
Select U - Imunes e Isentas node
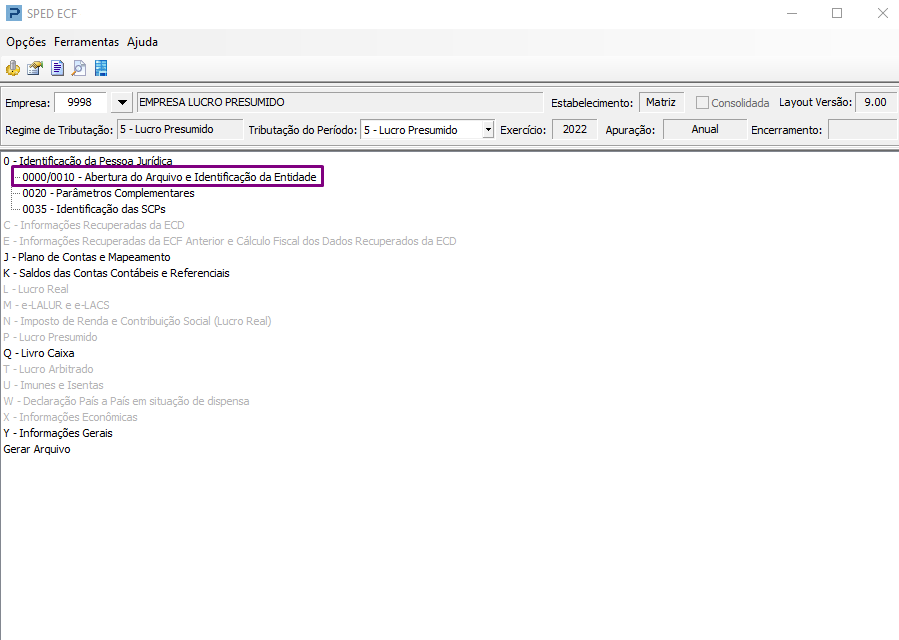point(53,386)
